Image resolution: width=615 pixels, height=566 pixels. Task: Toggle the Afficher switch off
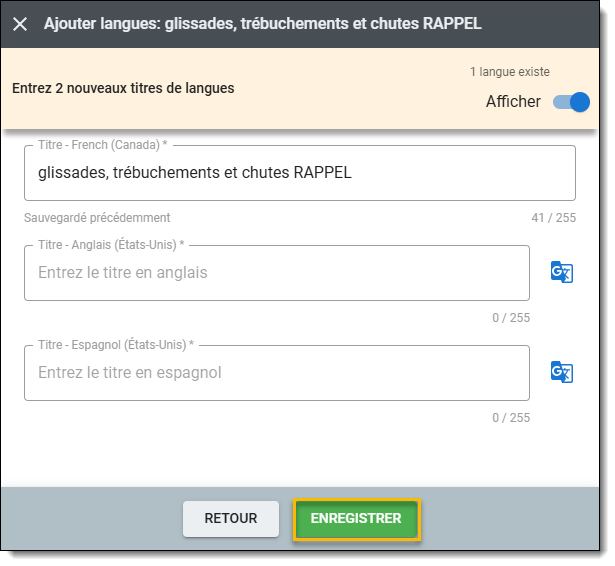tap(572, 101)
